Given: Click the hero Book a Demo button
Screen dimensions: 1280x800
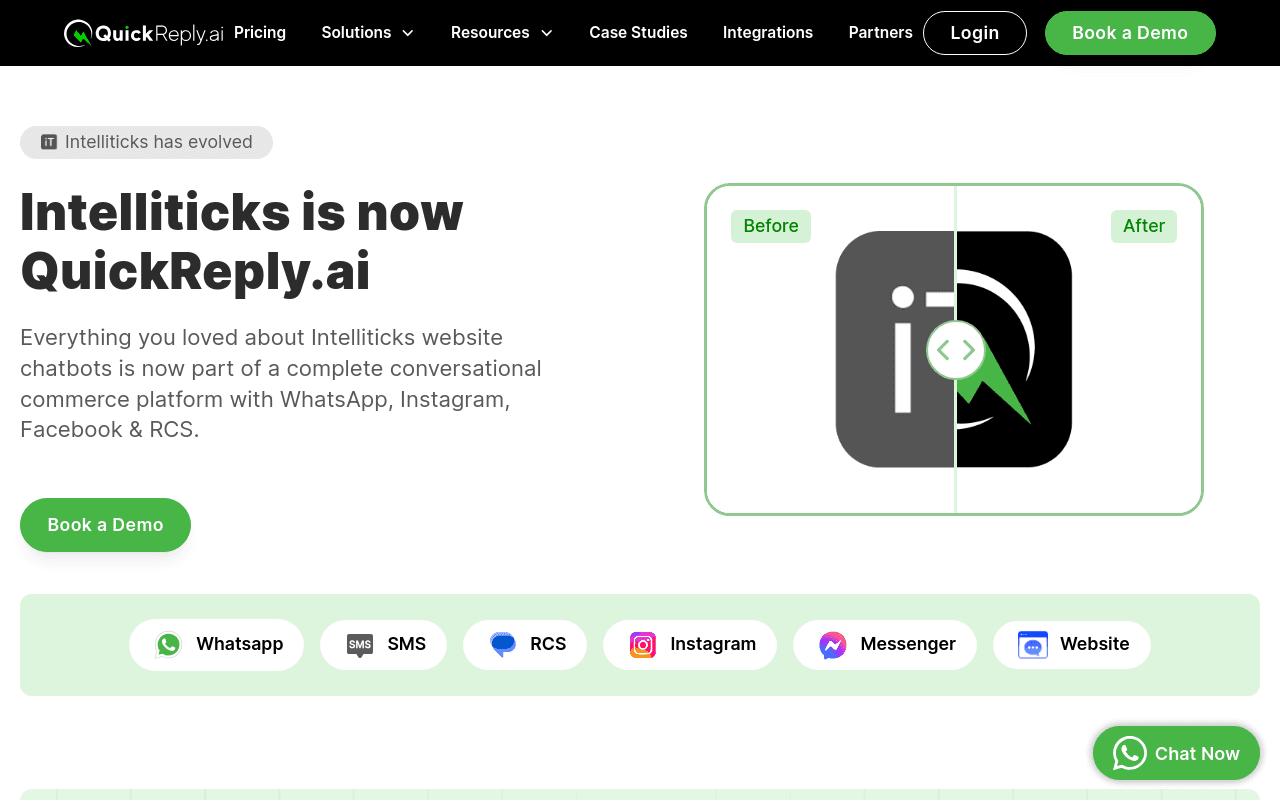Looking at the screenshot, I should click(105, 525).
